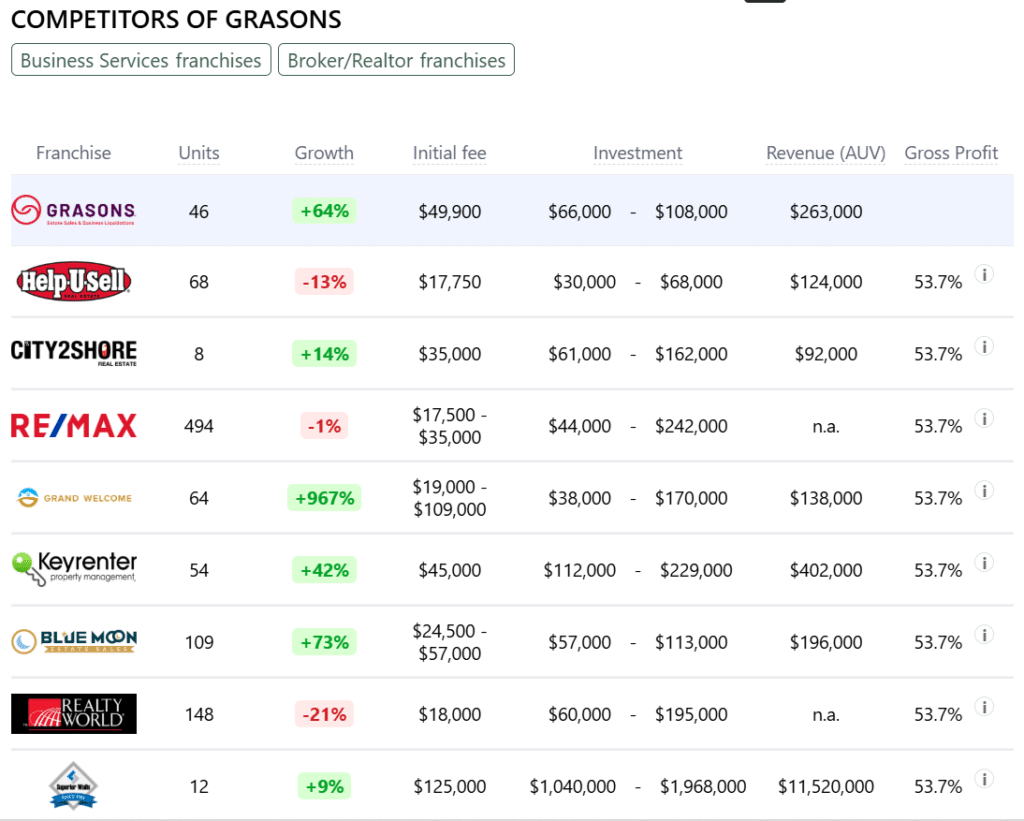Click info icon in the 12-unit row

coord(984,779)
